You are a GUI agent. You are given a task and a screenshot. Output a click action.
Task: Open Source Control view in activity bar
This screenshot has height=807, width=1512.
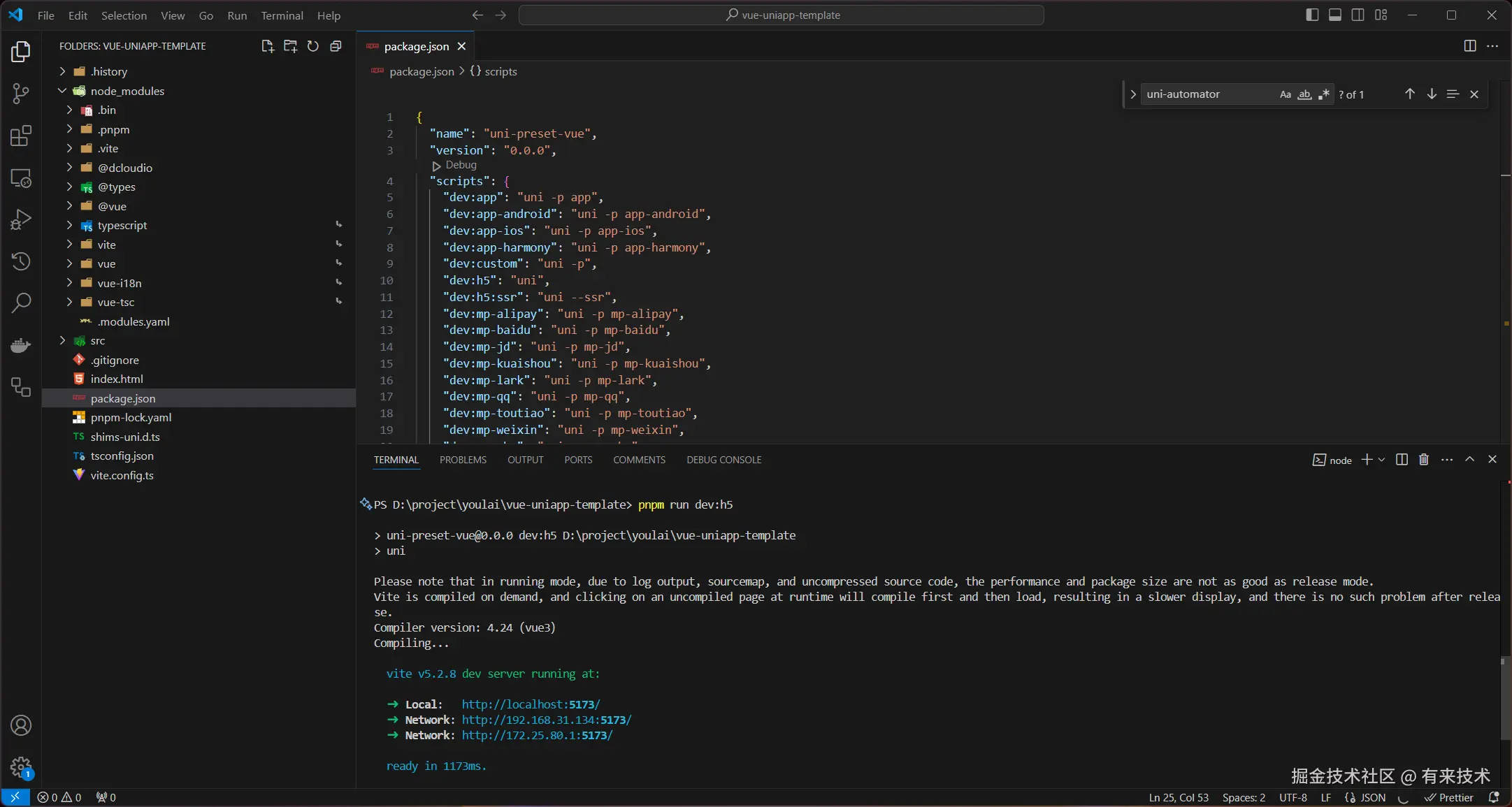[21, 94]
